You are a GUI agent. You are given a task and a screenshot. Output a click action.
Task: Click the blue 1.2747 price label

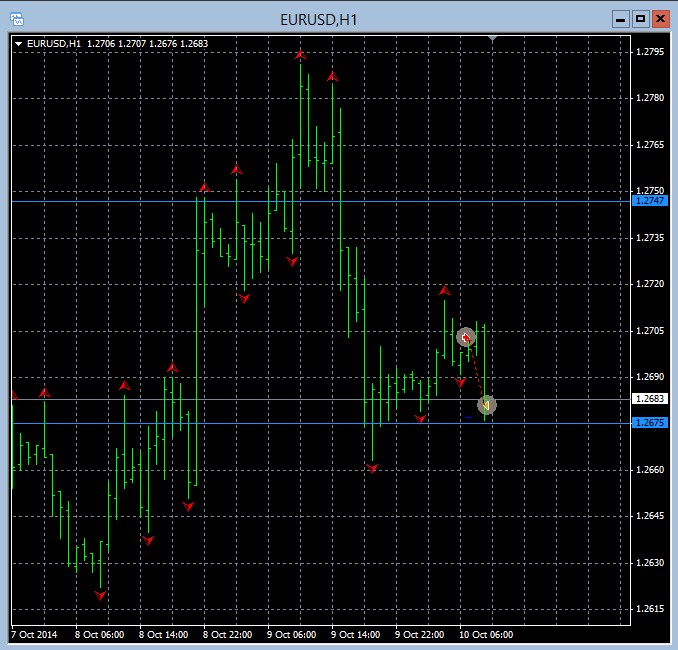[x=648, y=201]
